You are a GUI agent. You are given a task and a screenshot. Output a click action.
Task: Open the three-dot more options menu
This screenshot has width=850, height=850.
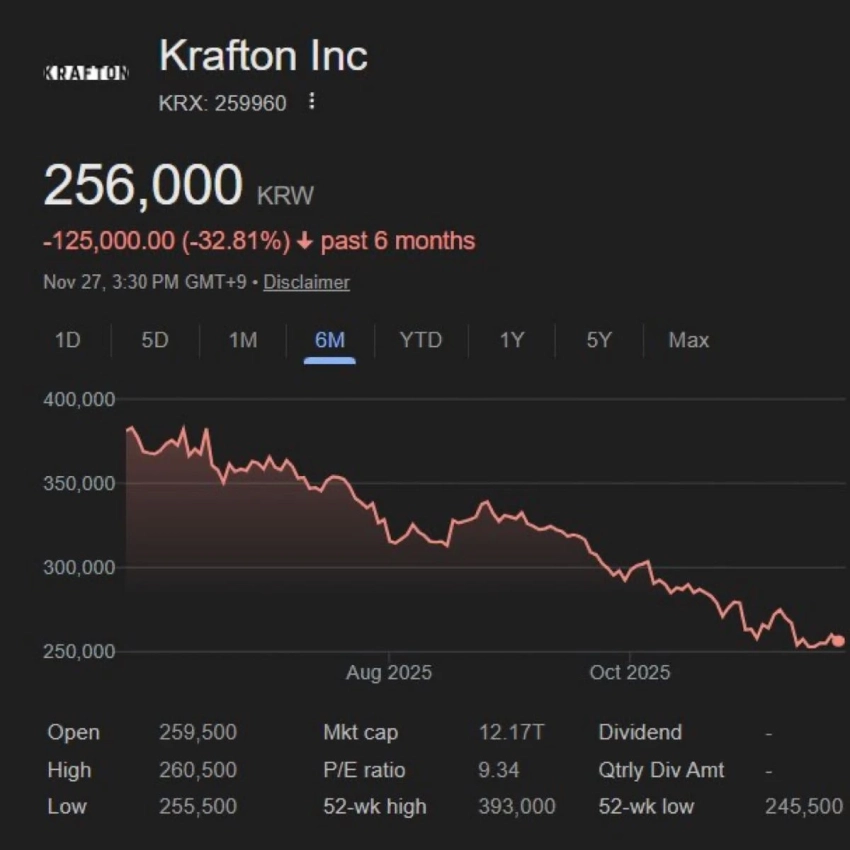pyautogui.click(x=312, y=102)
